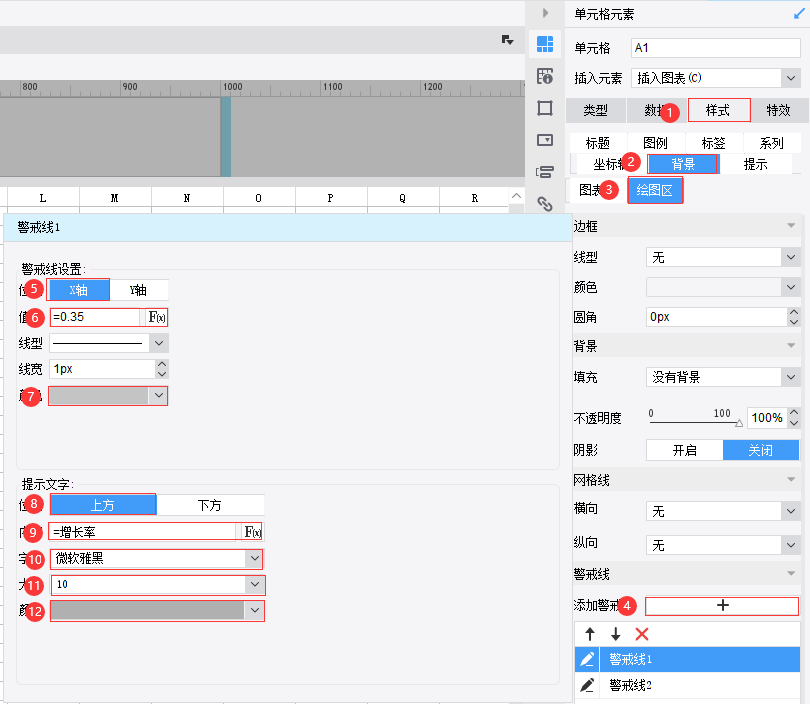Image resolution: width=810 pixels, height=704 pixels.
Task: Increase the 线宽 width with stepper
Action: coord(162,364)
